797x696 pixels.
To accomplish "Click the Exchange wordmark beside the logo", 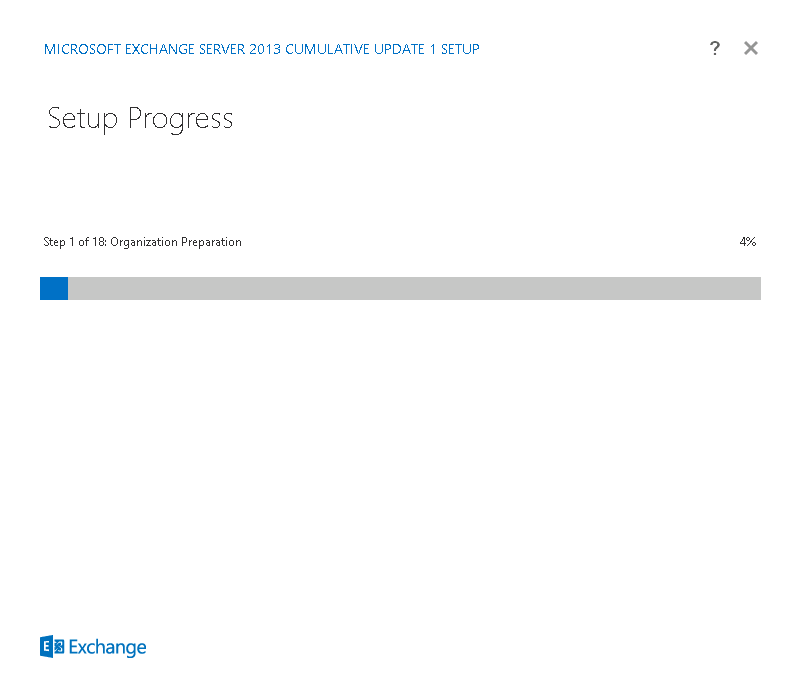I will point(107,647).
